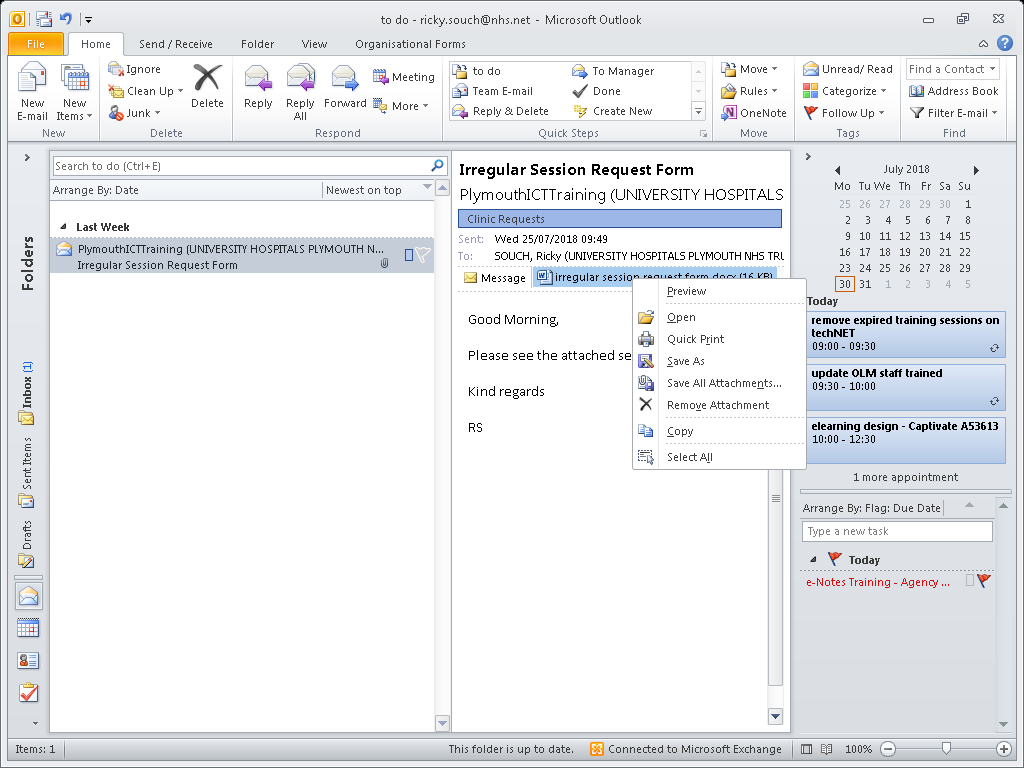The image size is (1024, 768).
Task: Run the Team E-mail quick step
Action: (x=492, y=91)
